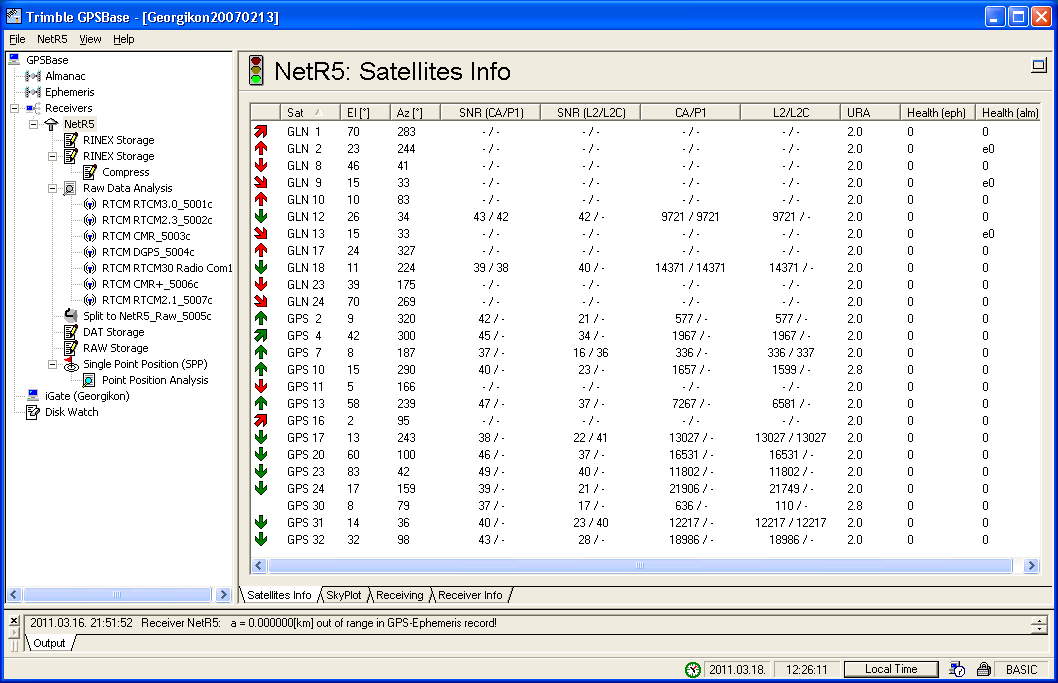
Task: Open the File menu
Action: click(17, 39)
